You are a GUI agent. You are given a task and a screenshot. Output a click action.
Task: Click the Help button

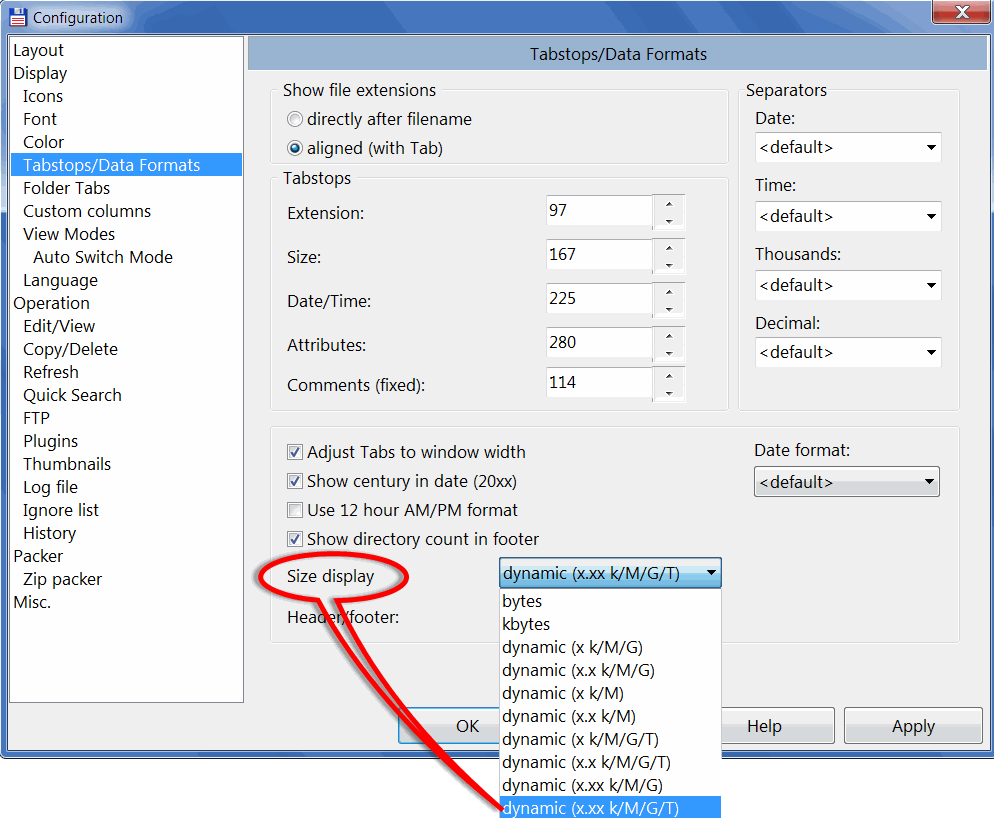point(764,726)
